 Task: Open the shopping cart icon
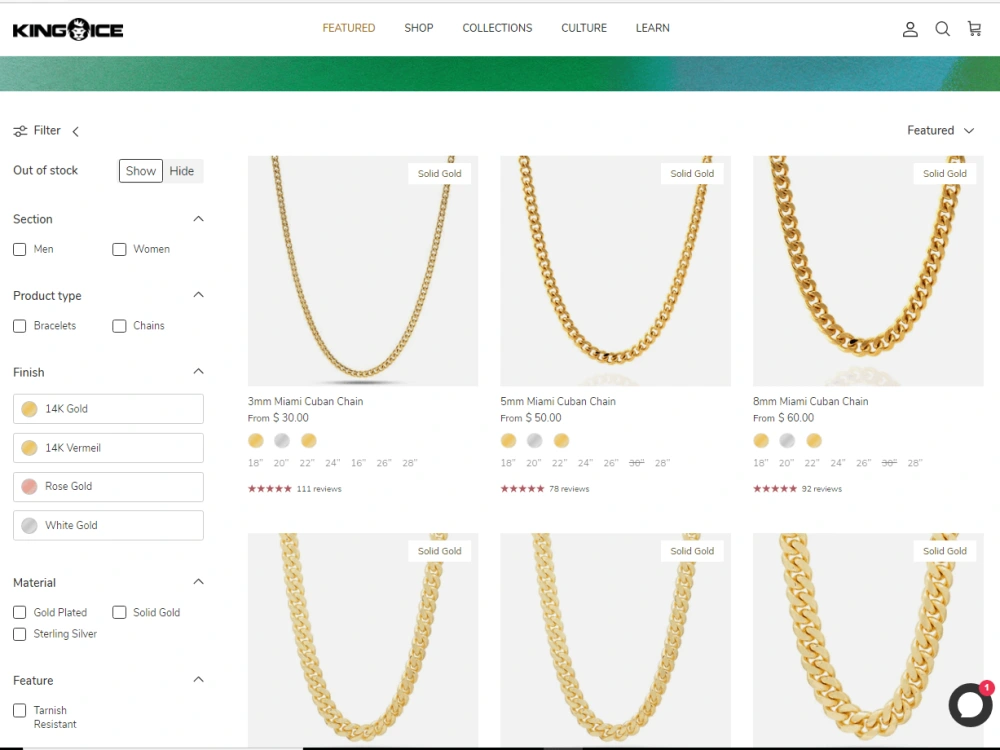(x=974, y=29)
